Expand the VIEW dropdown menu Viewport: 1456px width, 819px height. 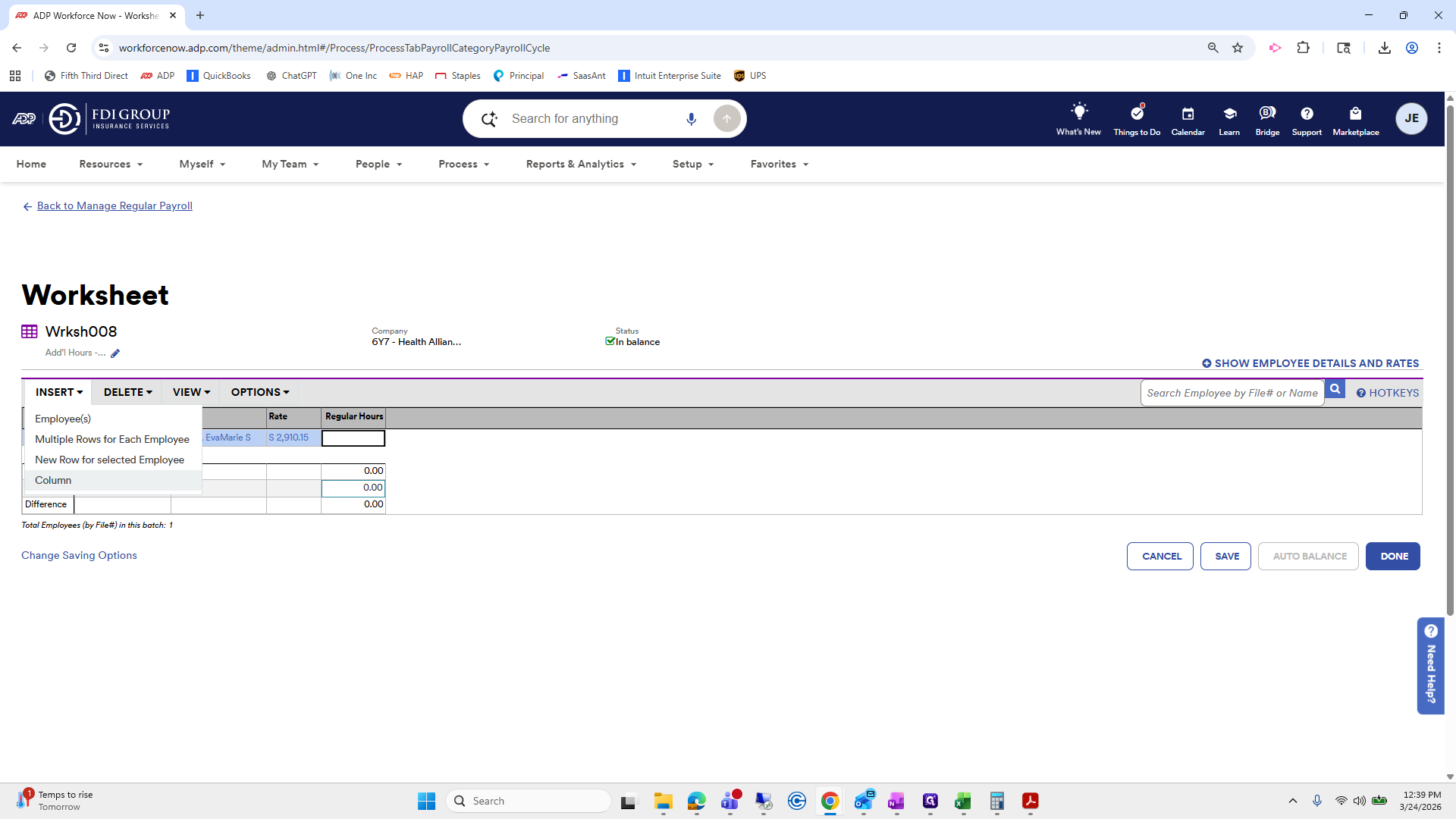point(191,392)
